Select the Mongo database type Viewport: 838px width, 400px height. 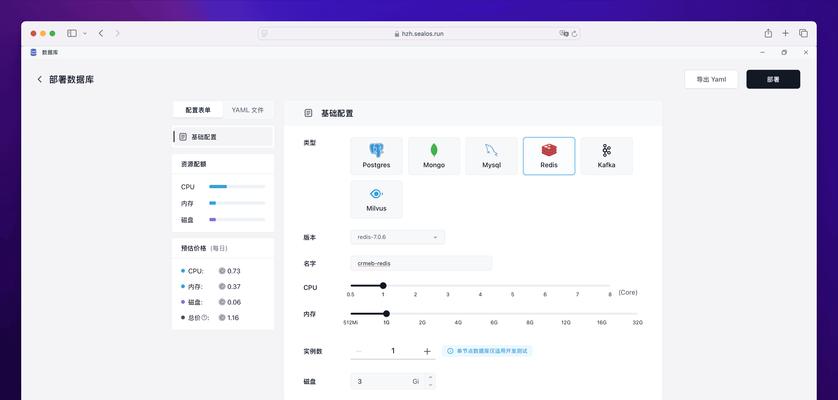click(x=434, y=156)
